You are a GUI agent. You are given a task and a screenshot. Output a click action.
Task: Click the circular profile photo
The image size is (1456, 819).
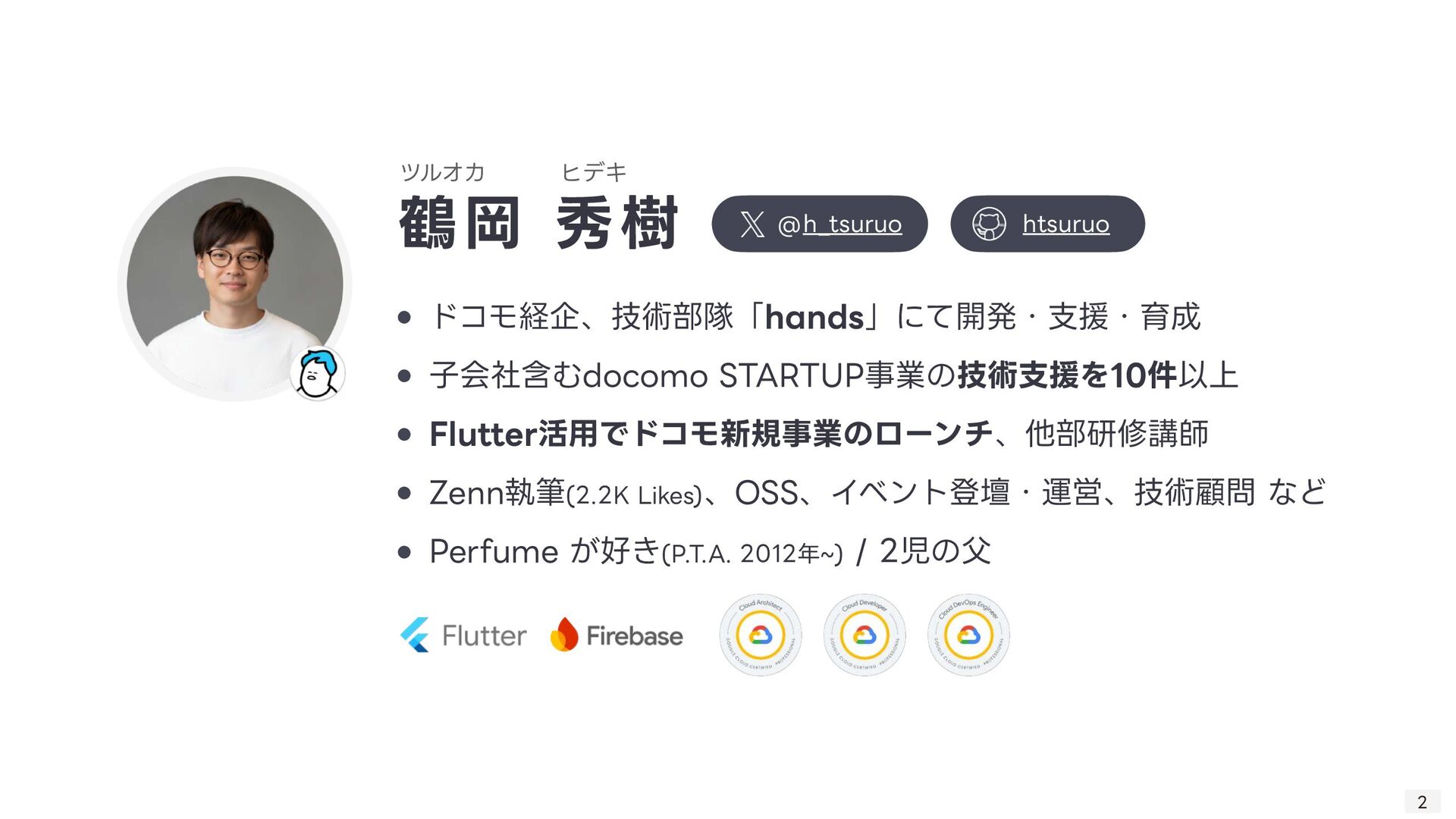[x=235, y=284]
